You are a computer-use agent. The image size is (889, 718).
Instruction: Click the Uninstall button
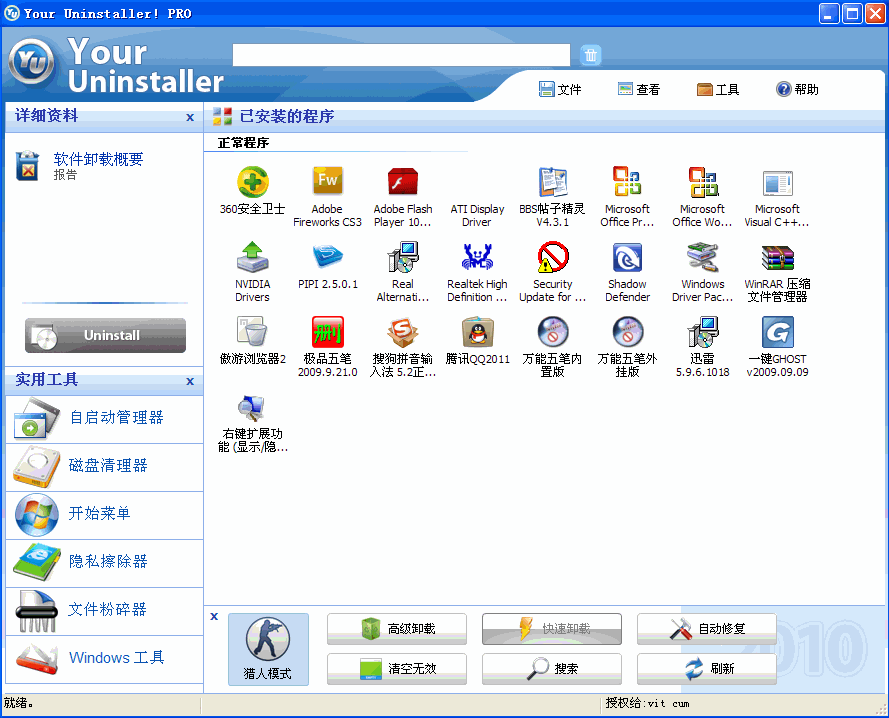(105, 335)
